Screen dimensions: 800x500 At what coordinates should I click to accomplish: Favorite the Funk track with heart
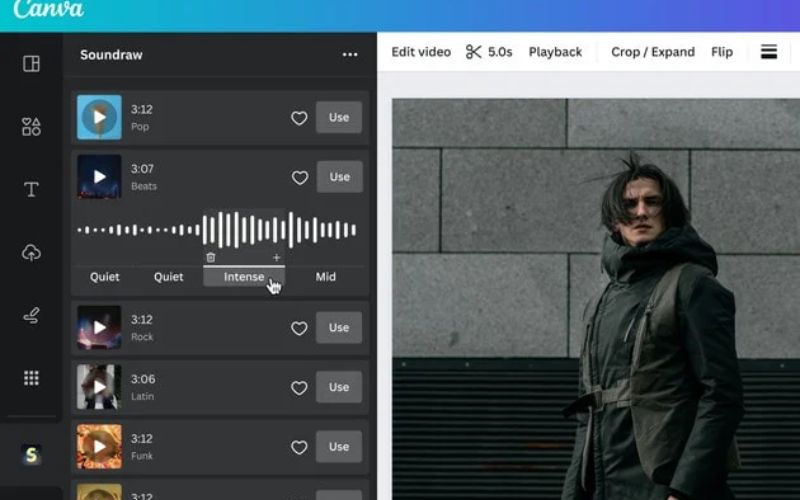pos(299,447)
